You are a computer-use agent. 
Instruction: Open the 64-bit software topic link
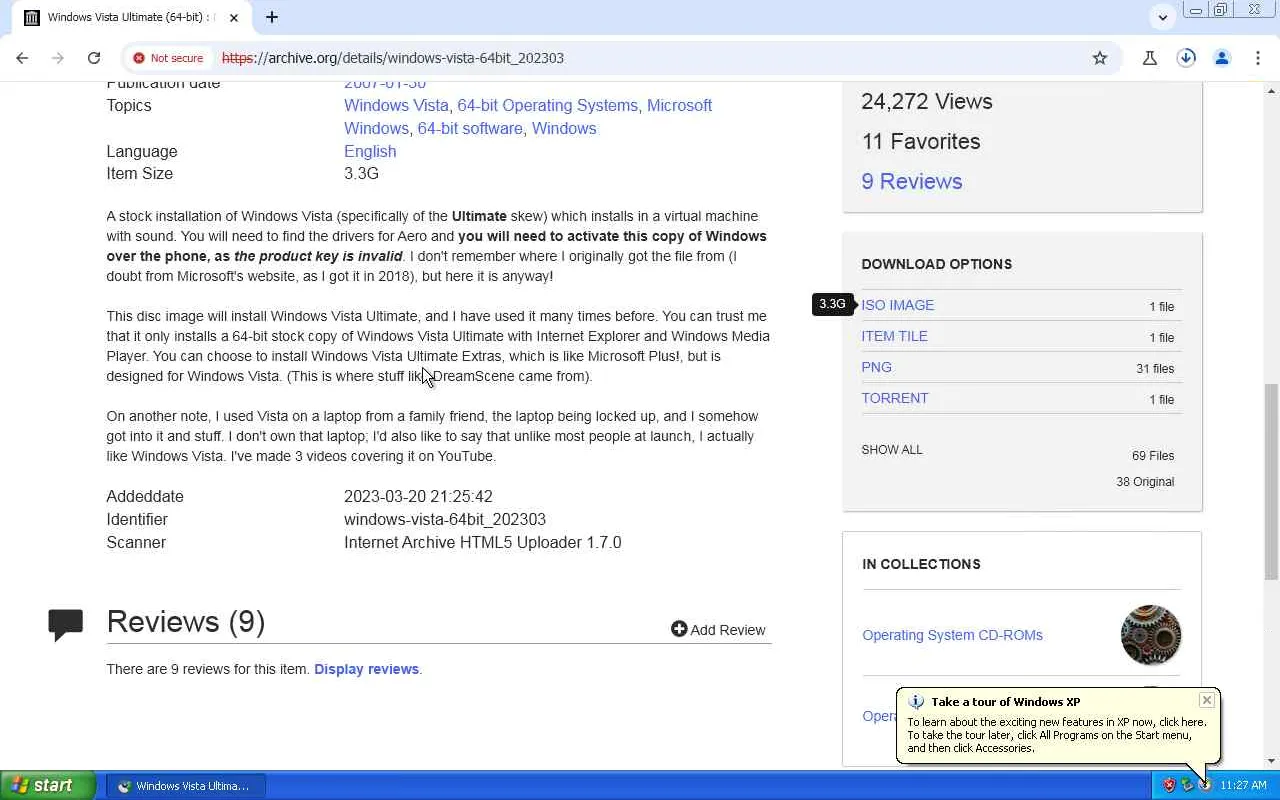[470, 128]
